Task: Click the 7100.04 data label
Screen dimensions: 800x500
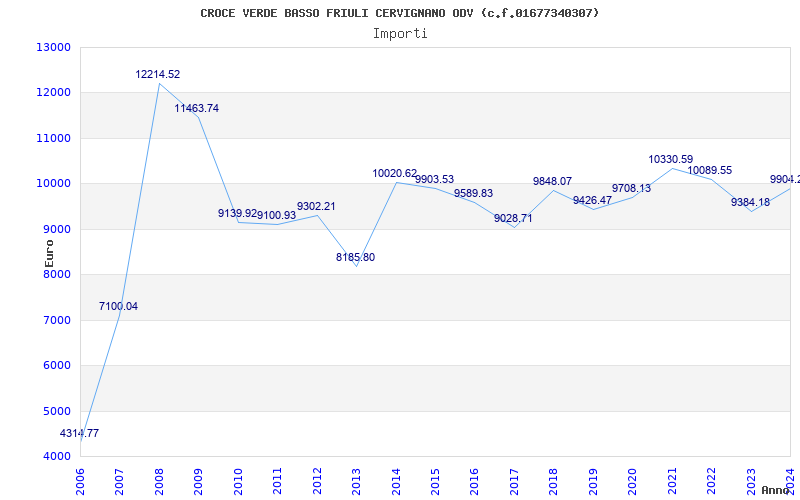Action: 118,307
